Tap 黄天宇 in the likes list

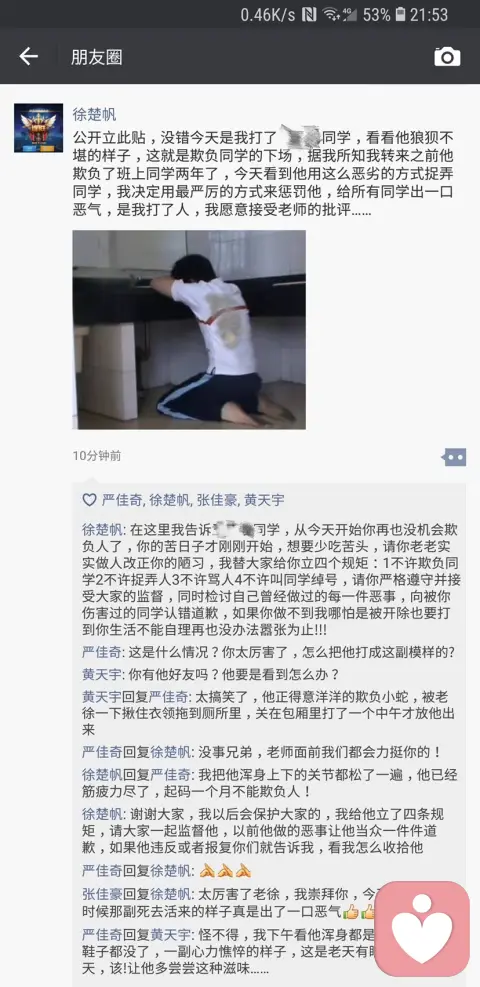(264, 500)
